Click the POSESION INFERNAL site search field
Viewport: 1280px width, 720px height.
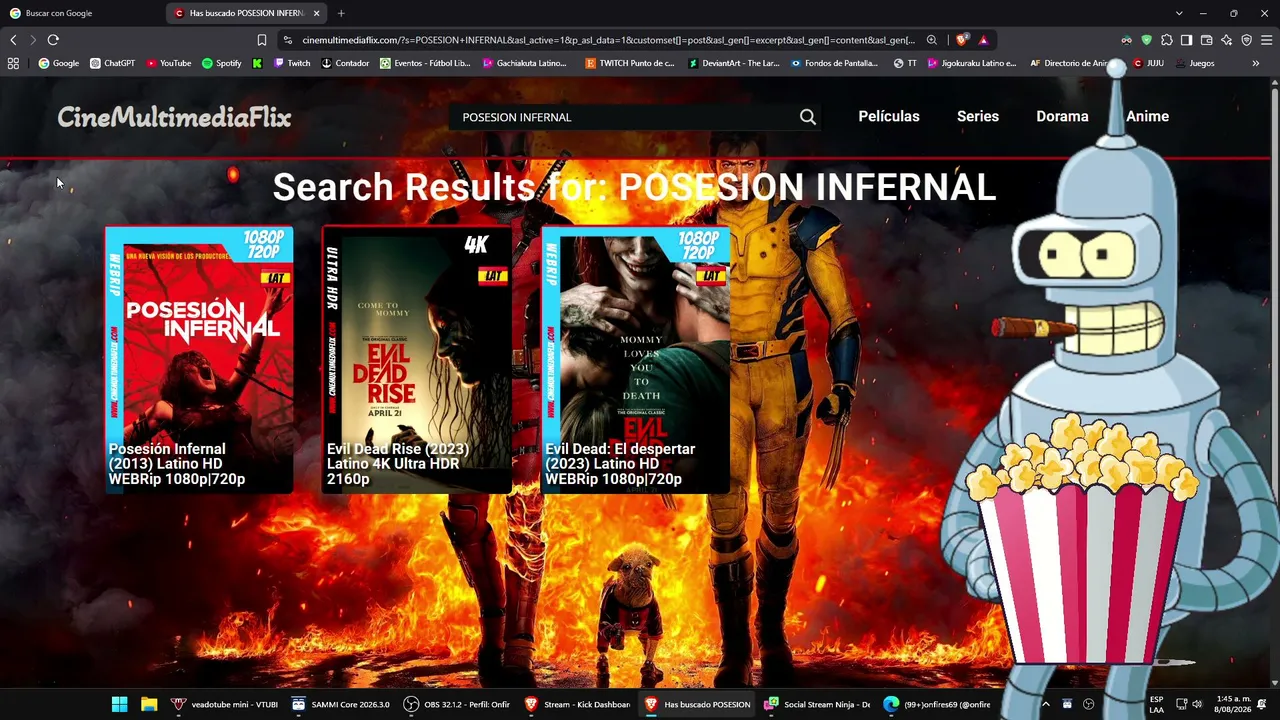click(625, 117)
